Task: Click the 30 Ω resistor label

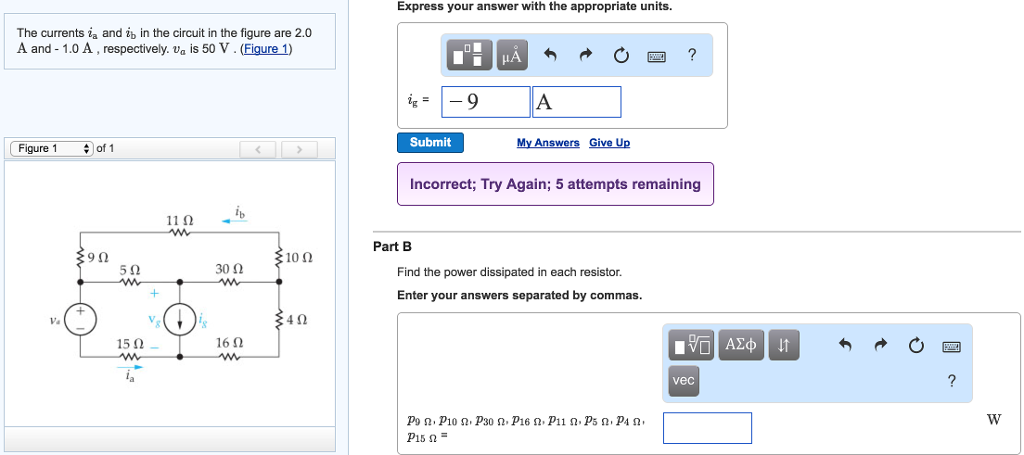Action: [x=229, y=268]
